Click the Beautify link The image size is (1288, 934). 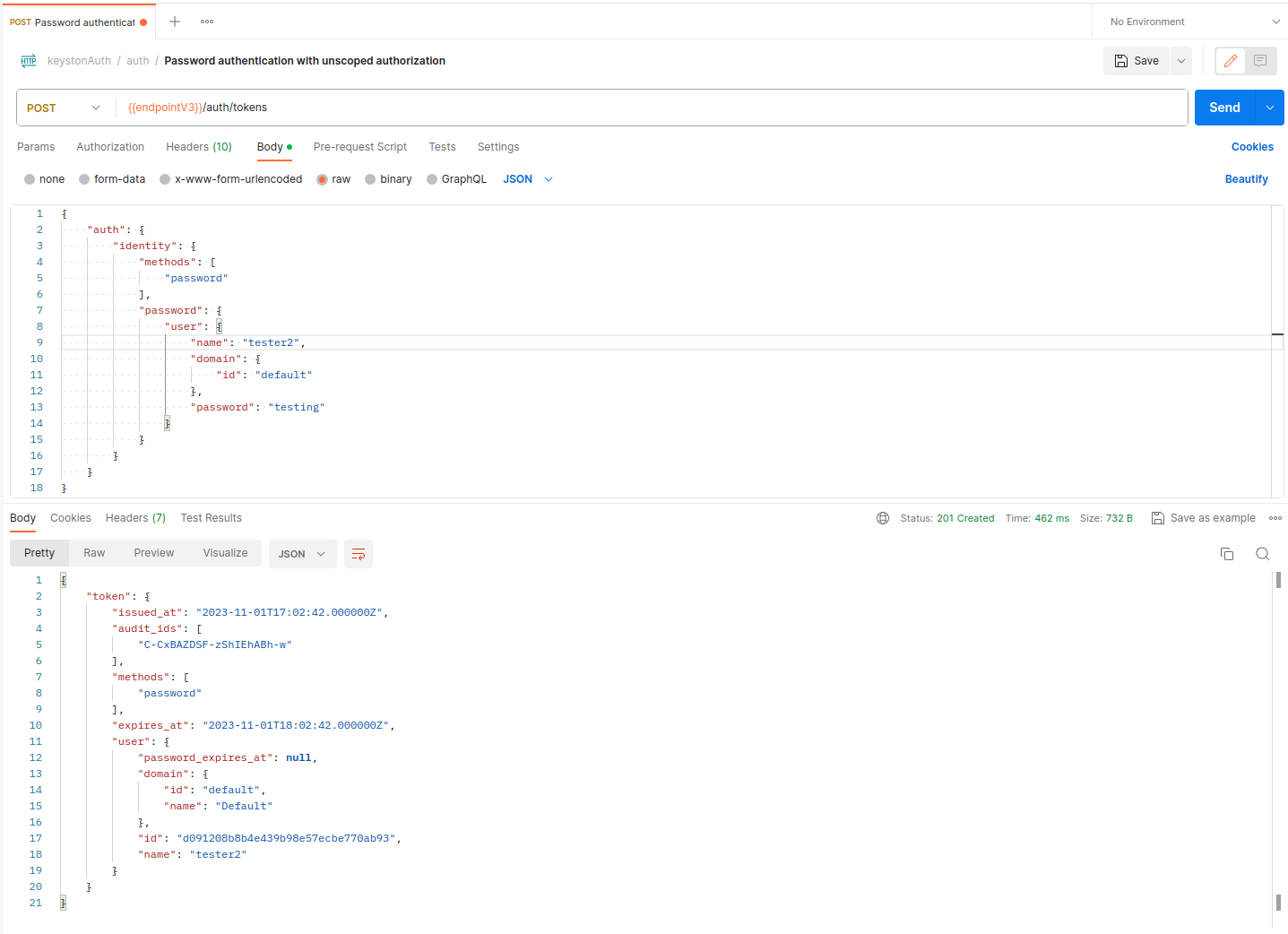(1246, 179)
